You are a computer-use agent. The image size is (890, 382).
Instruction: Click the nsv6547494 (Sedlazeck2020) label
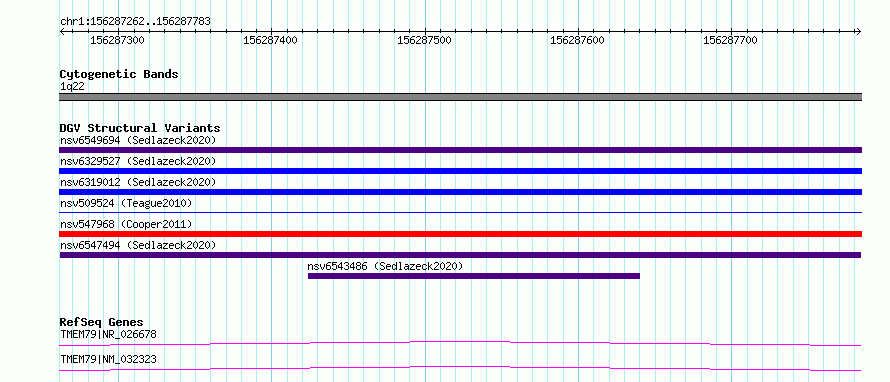pyautogui.click(x=138, y=245)
